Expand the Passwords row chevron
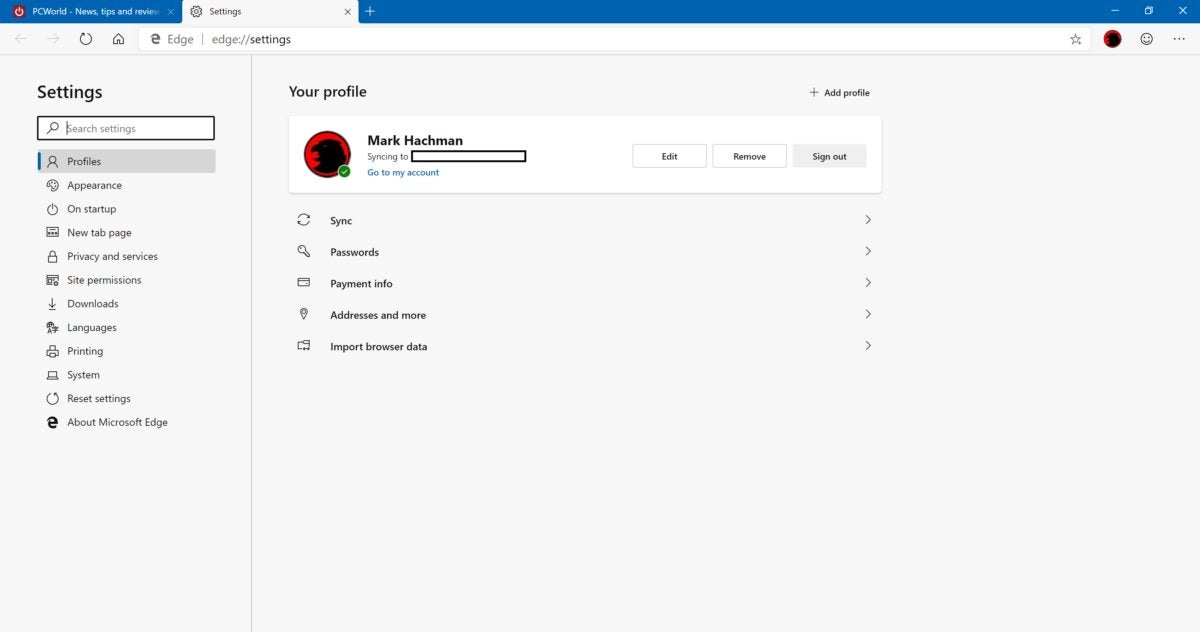Viewport: 1200px width, 632px height. tap(868, 251)
